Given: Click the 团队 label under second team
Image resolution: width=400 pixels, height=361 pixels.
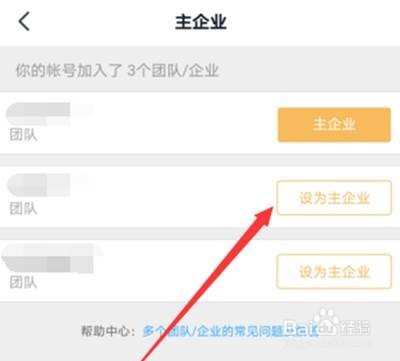Looking at the screenshot, I should click(x=23, y=209).
